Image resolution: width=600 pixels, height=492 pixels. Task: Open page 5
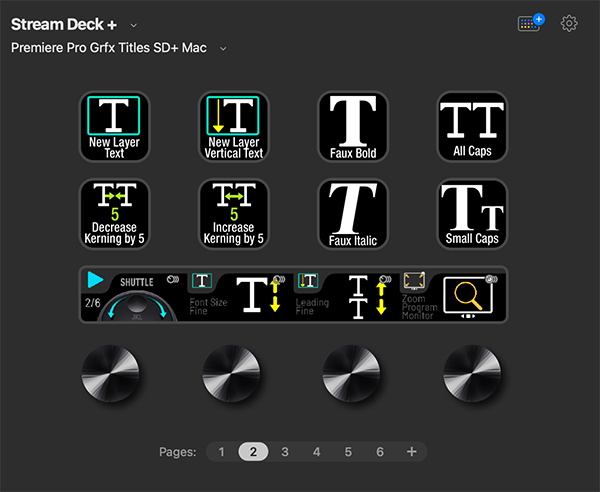tap(348, 452)
